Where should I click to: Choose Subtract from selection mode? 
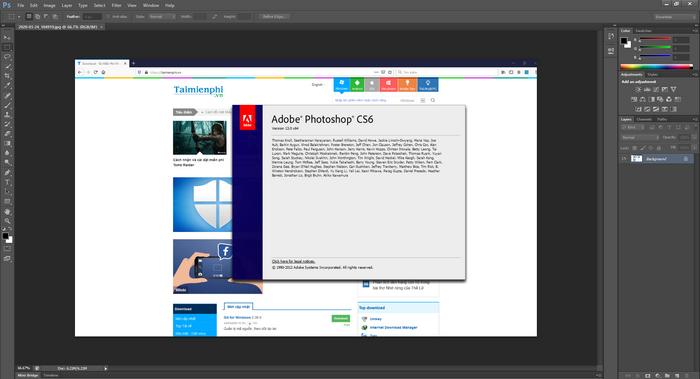coord(46,17)
